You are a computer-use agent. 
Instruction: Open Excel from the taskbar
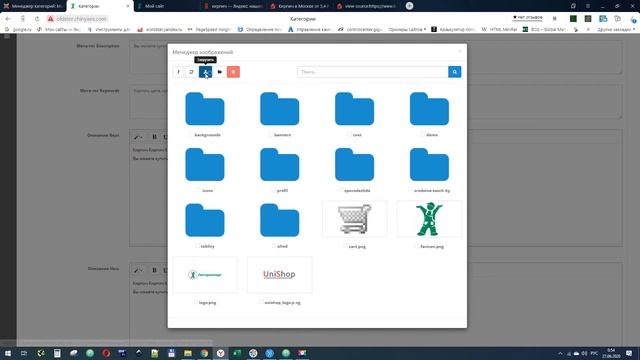pyautogui.click(x=237, y=353)
